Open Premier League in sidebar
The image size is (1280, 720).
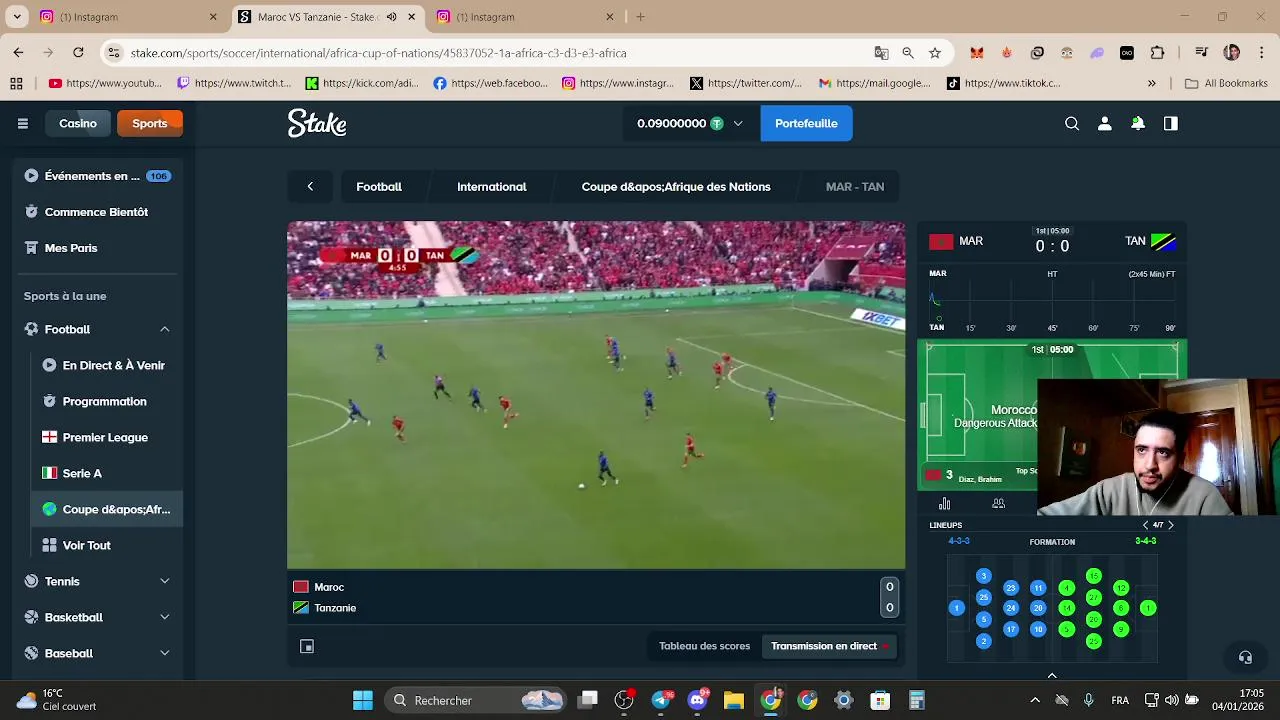107,437
